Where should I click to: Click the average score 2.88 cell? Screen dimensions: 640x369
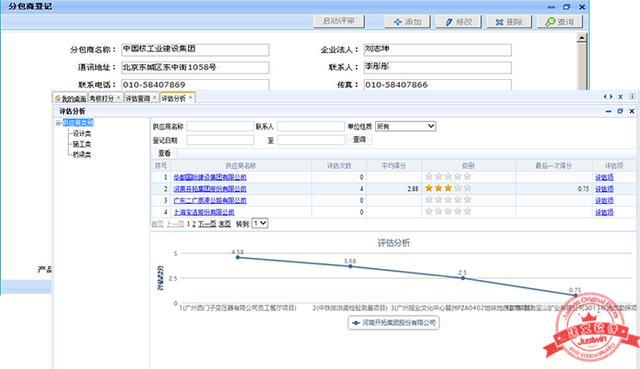[x=393, y=189]
